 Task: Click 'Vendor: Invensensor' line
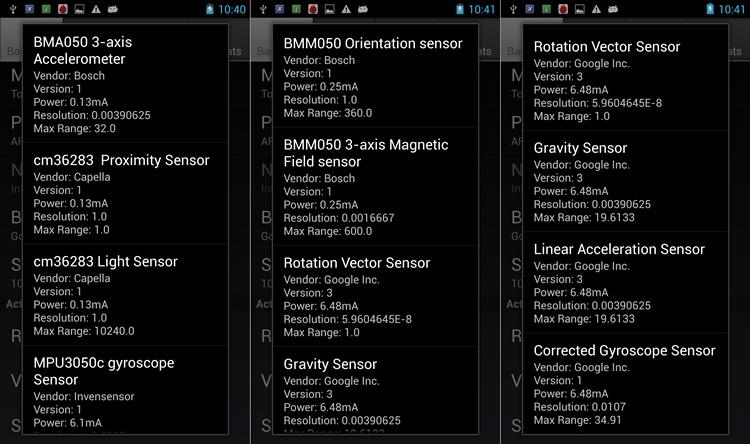[x=84, y=397]
